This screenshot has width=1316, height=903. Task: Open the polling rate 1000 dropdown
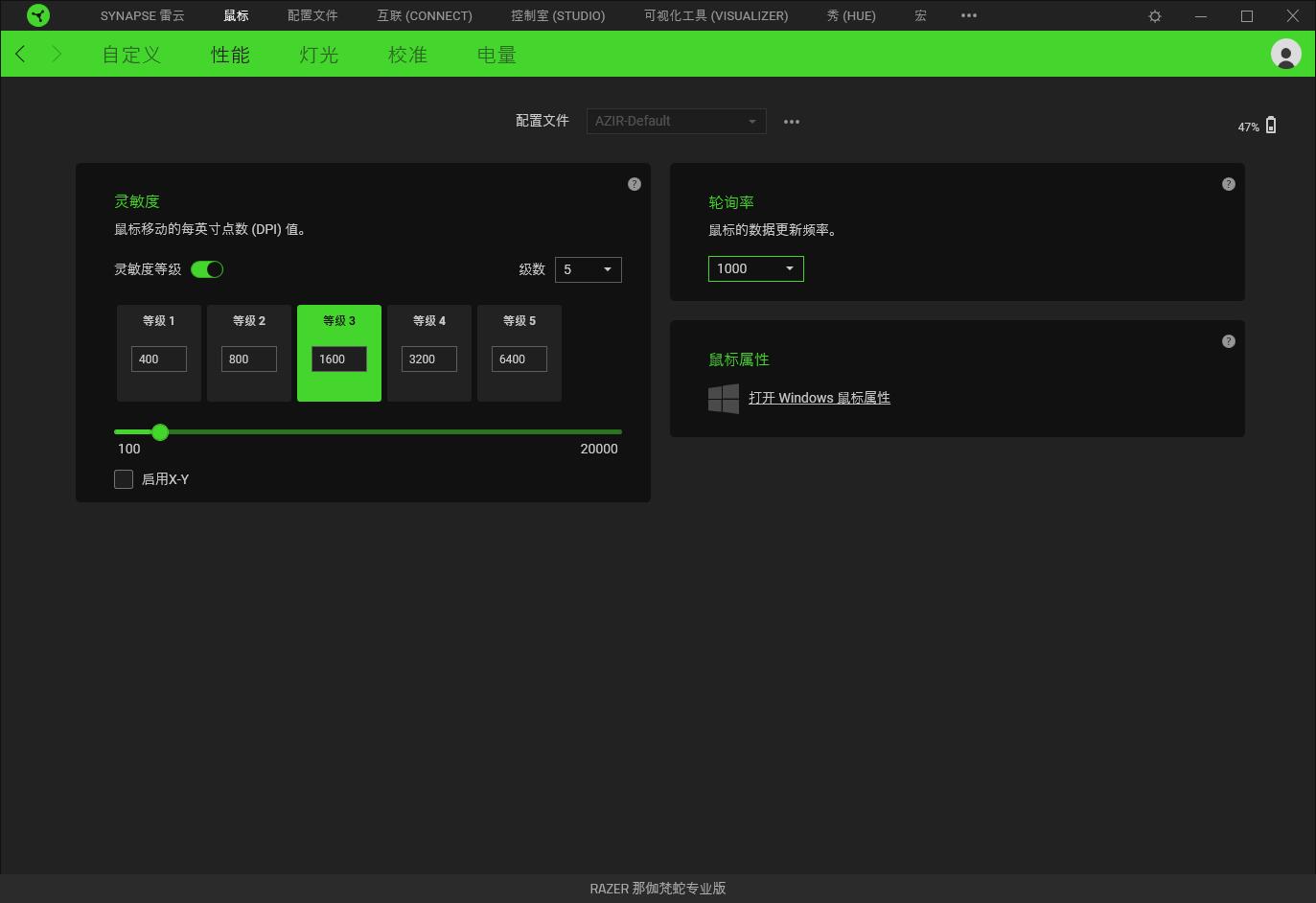click(x=755, y=268)
